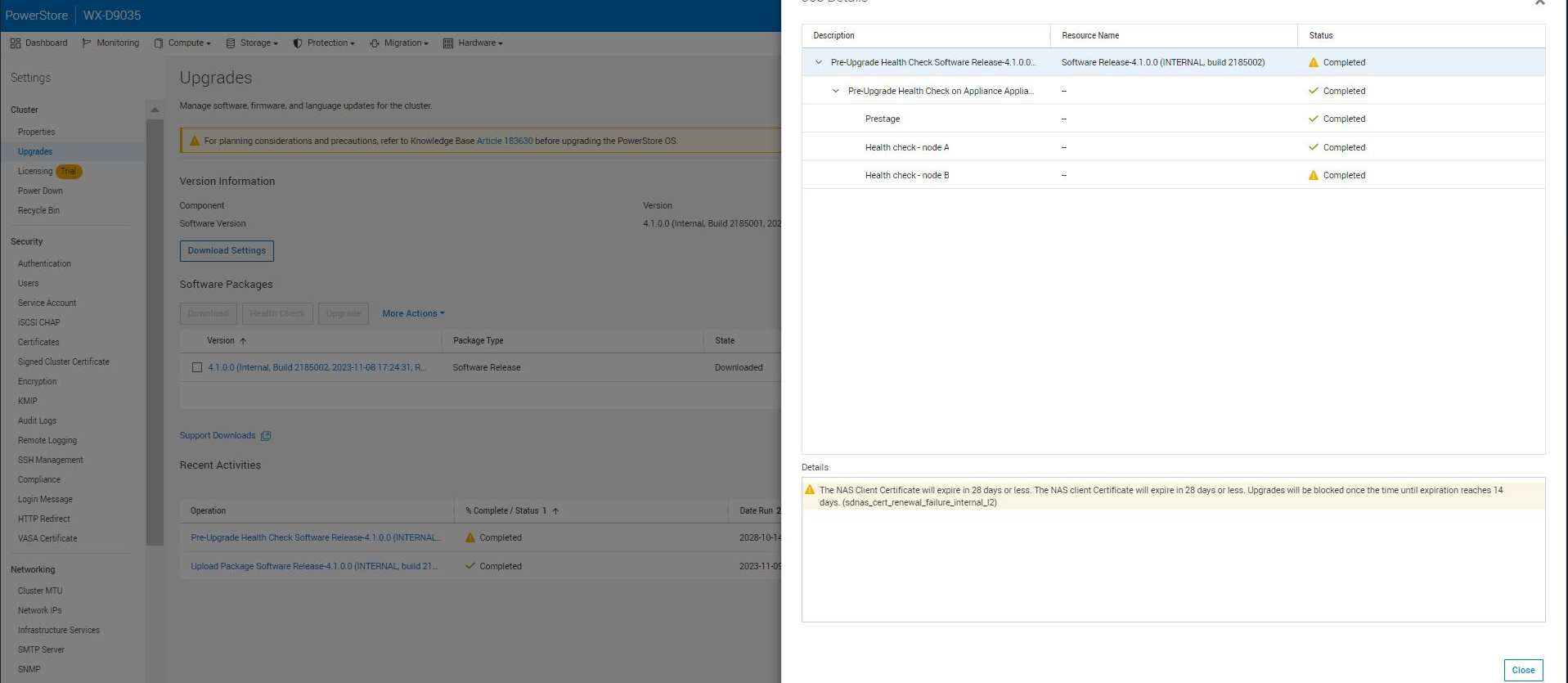Image resolution: width=1568 pixels, height=683 pixels.
Task: Open Authentication security settings
Action: tap(44, 263)
